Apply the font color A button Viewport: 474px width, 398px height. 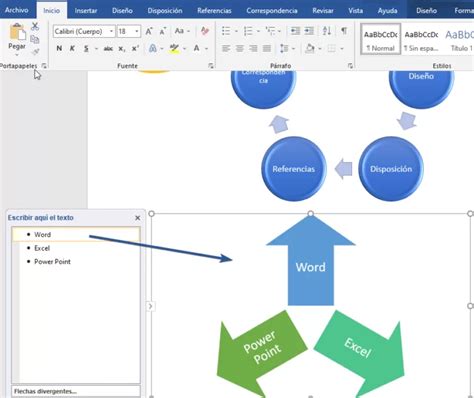197,49
